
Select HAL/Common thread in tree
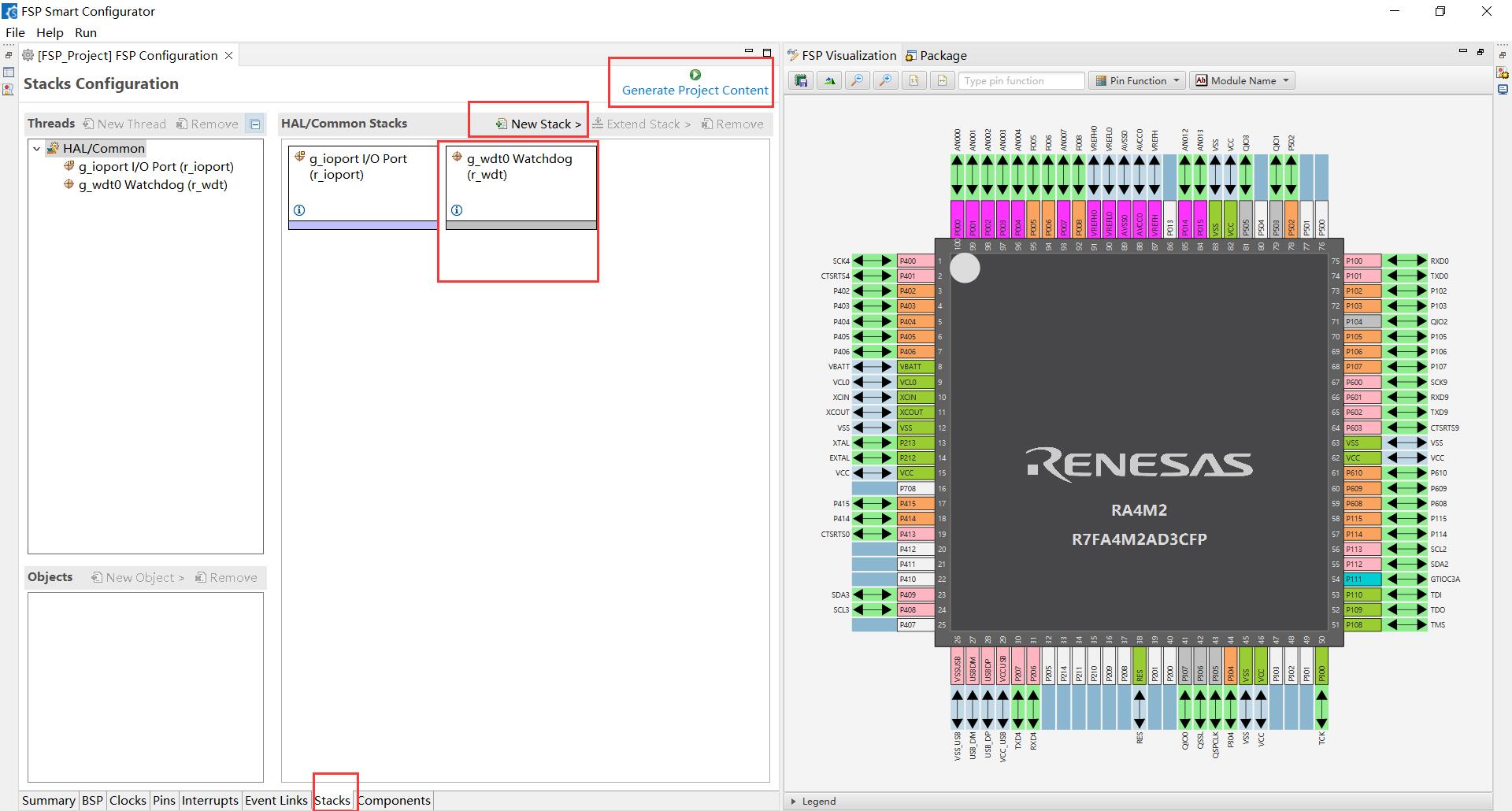[x=96, y=148]
